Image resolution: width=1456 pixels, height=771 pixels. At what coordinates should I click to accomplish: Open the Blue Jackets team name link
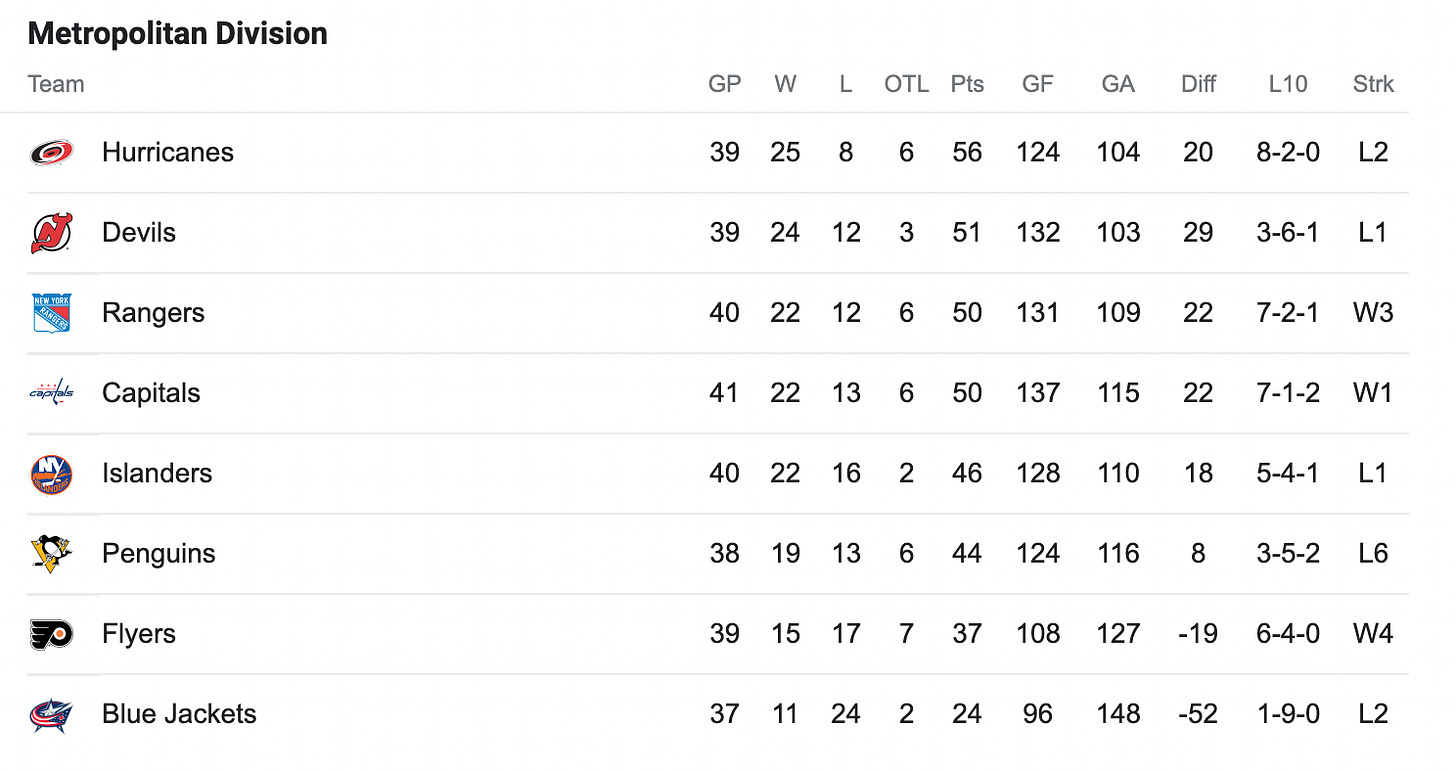click(179, 714)
